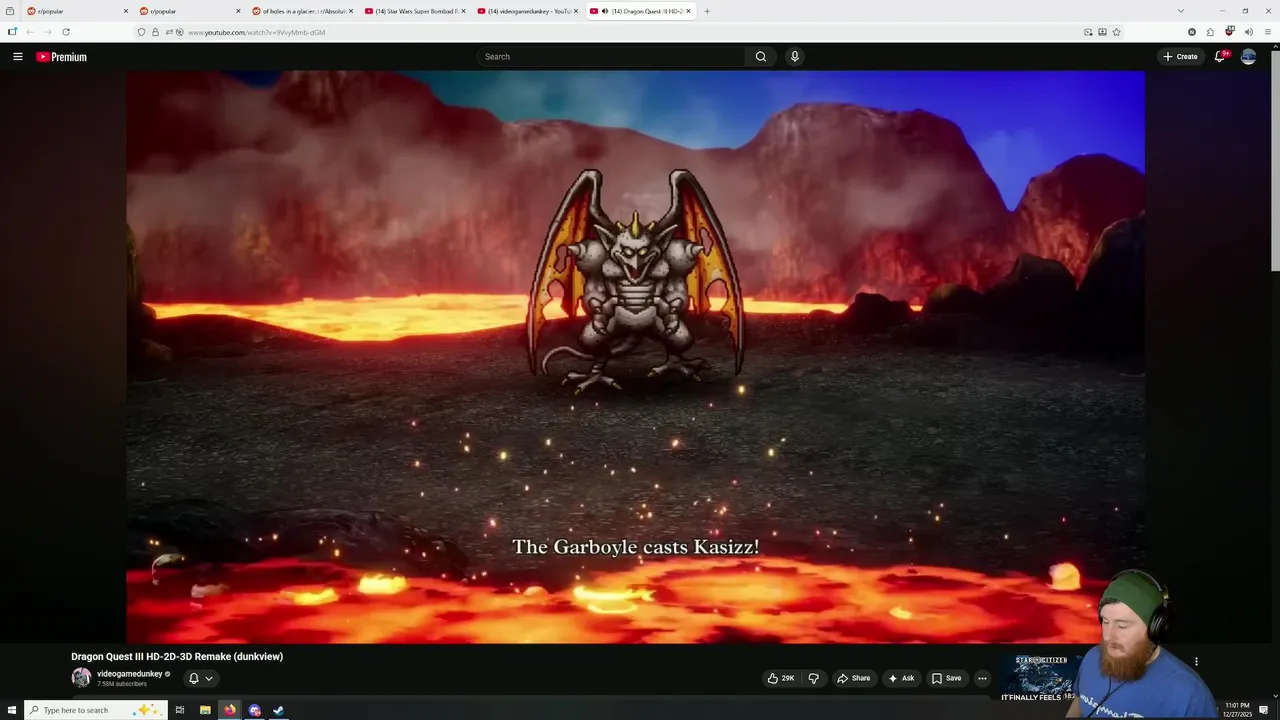
Task: Mute the Dragon Quest tab audio icon
Action: (x=604, y=11)
